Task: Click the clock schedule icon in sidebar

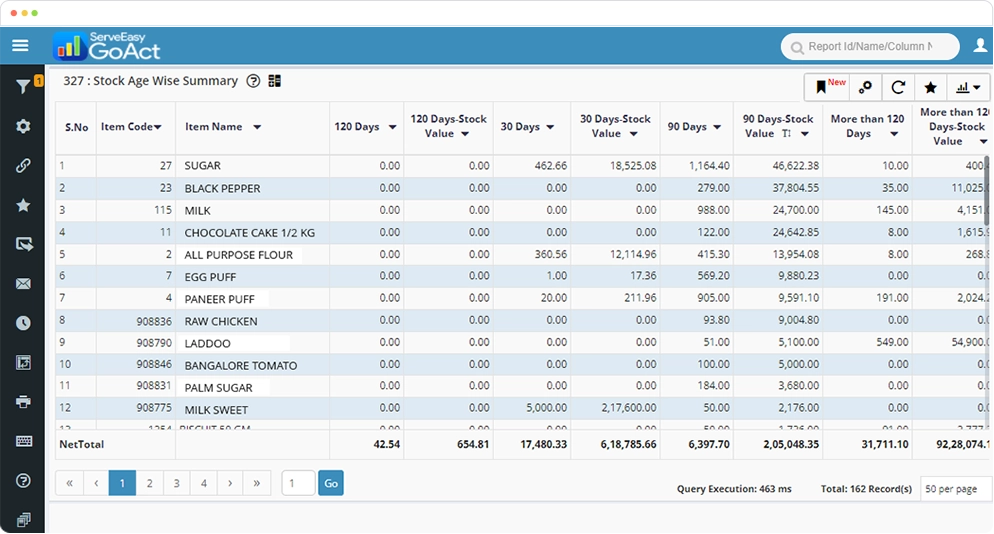Action: (x=23, y=323)
